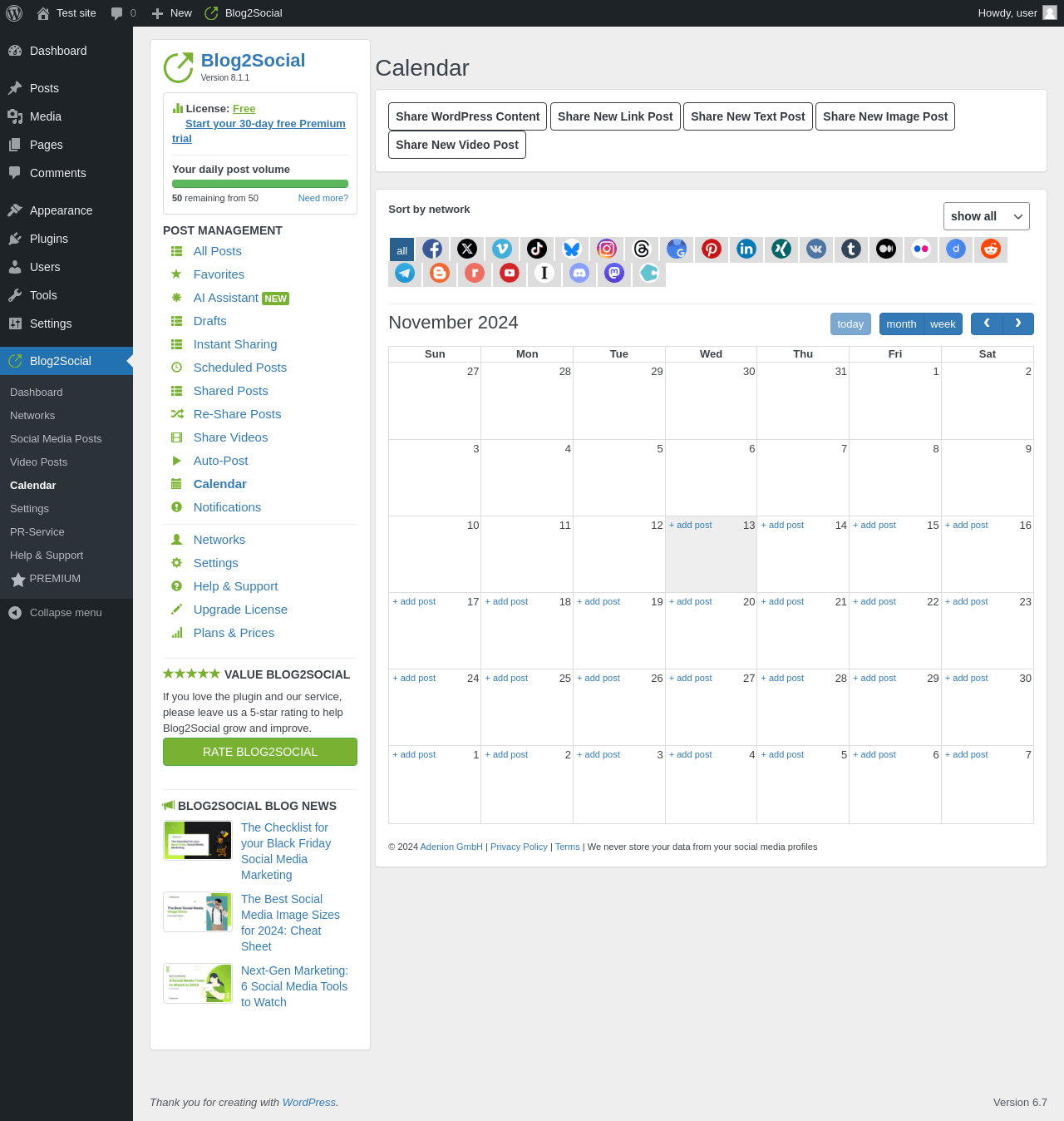Open Black Friday checklist article thumbnail

pos(198,840)
